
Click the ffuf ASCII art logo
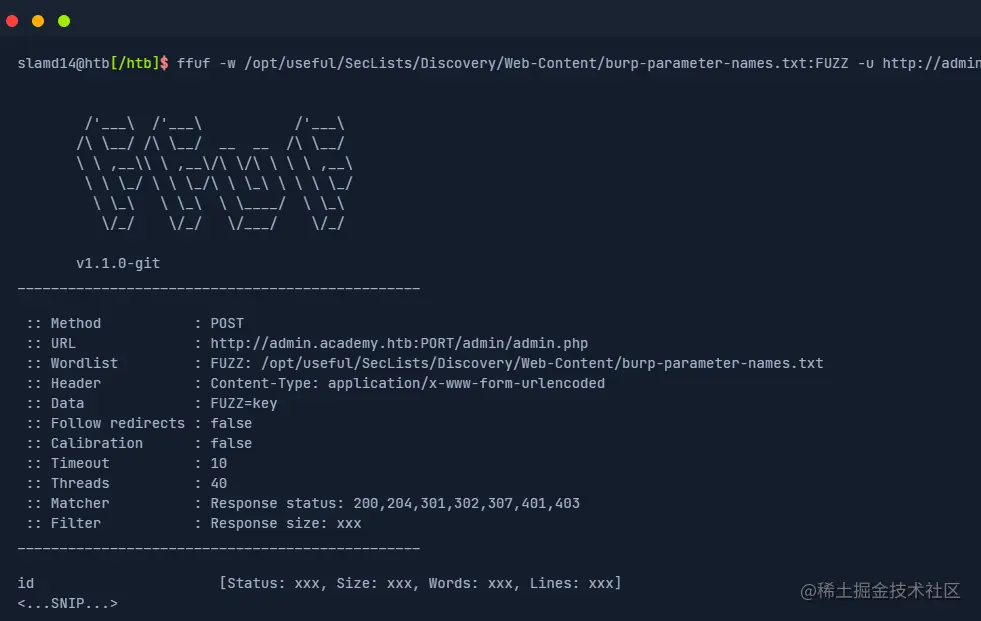(x=215, y=173)
